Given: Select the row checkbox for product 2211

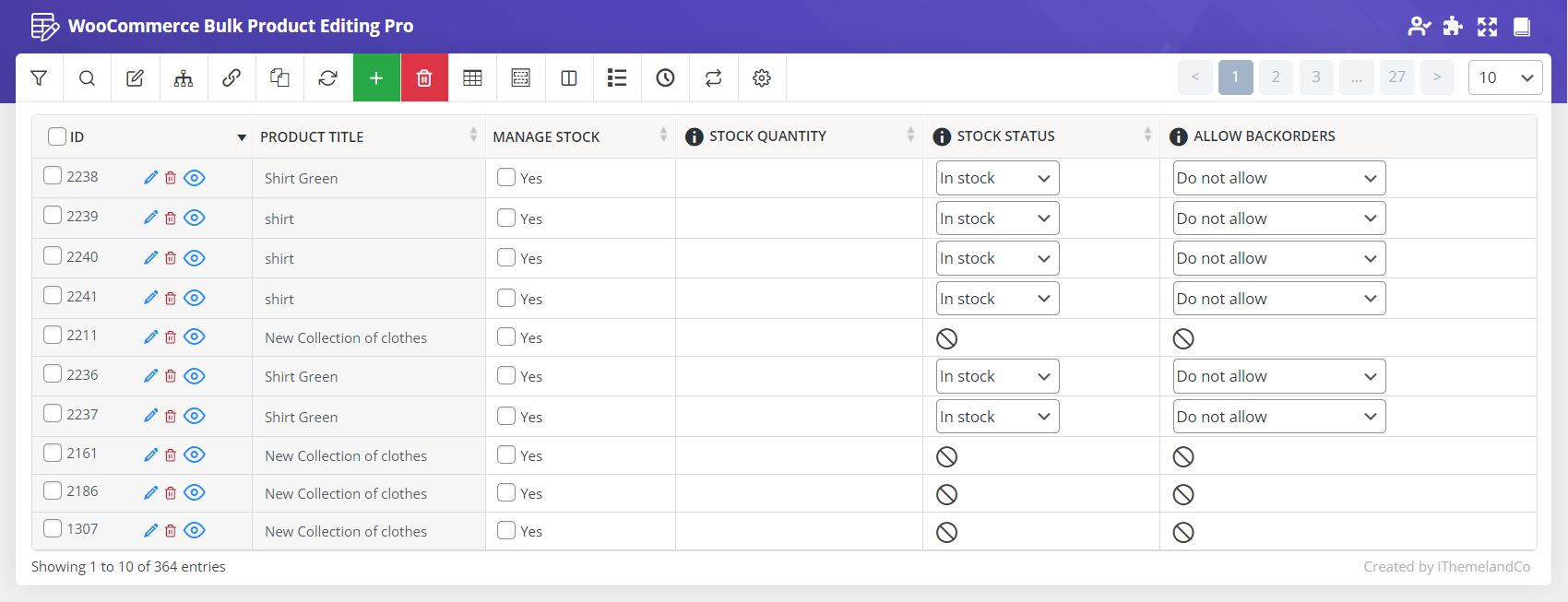Looking at the screenshot, I should tap(53, 335).
